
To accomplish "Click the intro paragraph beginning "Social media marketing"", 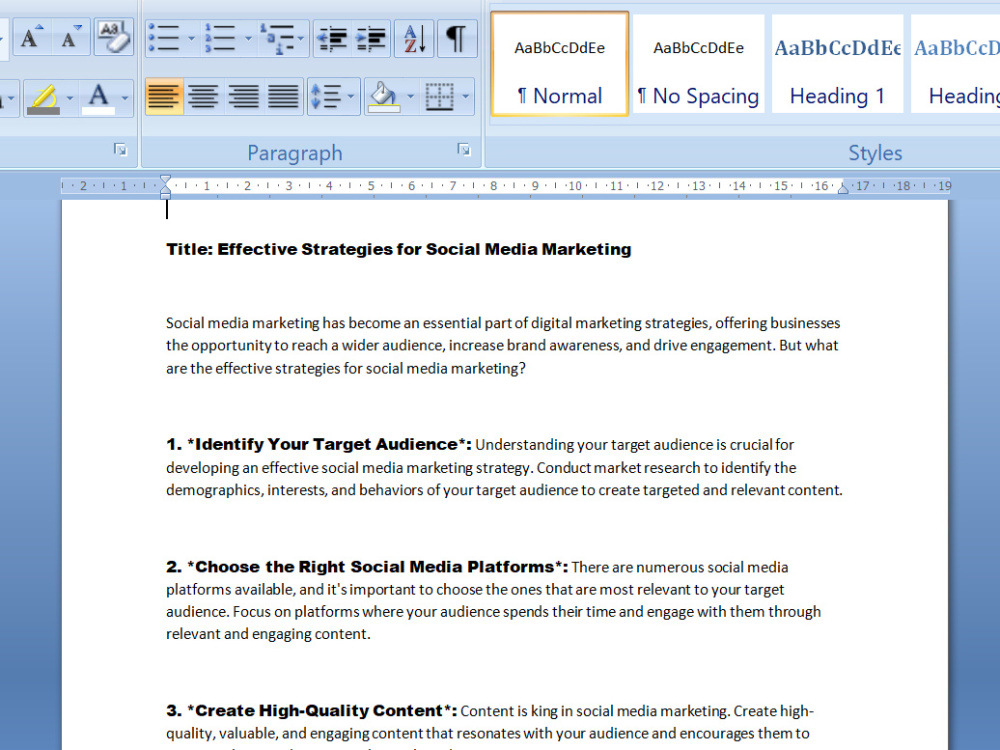I will click(x=503, y=346).
